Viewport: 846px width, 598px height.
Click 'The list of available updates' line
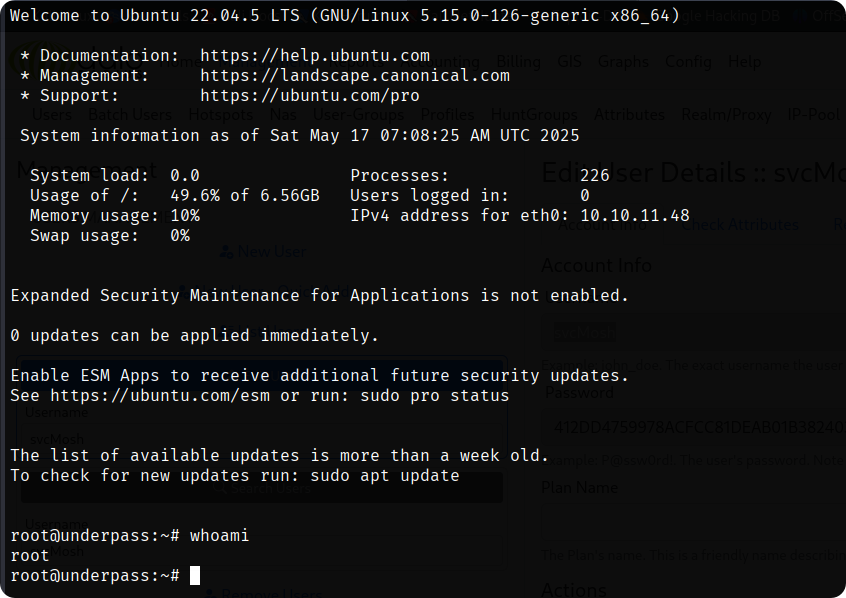point(279,456)
